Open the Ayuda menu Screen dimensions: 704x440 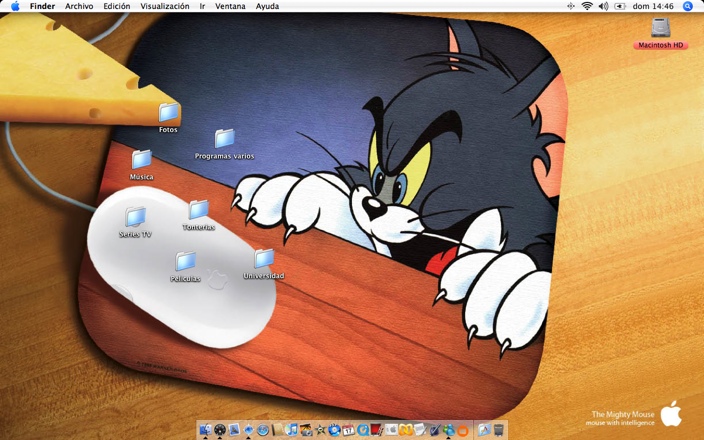click(267, 6)
